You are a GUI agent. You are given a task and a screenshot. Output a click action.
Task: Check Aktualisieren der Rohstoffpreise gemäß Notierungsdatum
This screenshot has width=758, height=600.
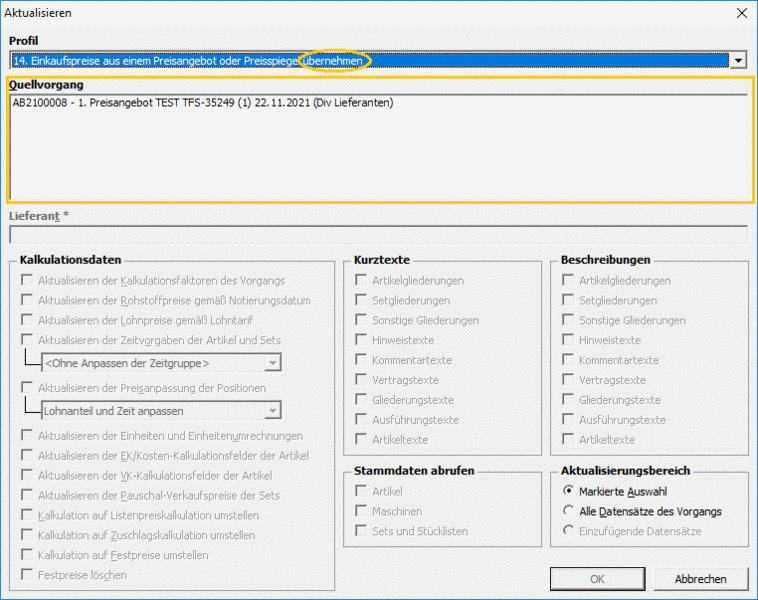click(x=27, y=300)
